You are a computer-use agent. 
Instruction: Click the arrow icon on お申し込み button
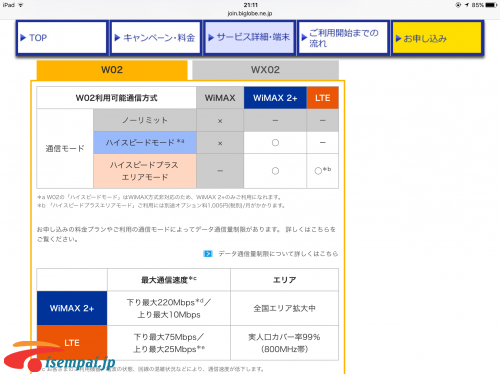(x=398, y=38)
